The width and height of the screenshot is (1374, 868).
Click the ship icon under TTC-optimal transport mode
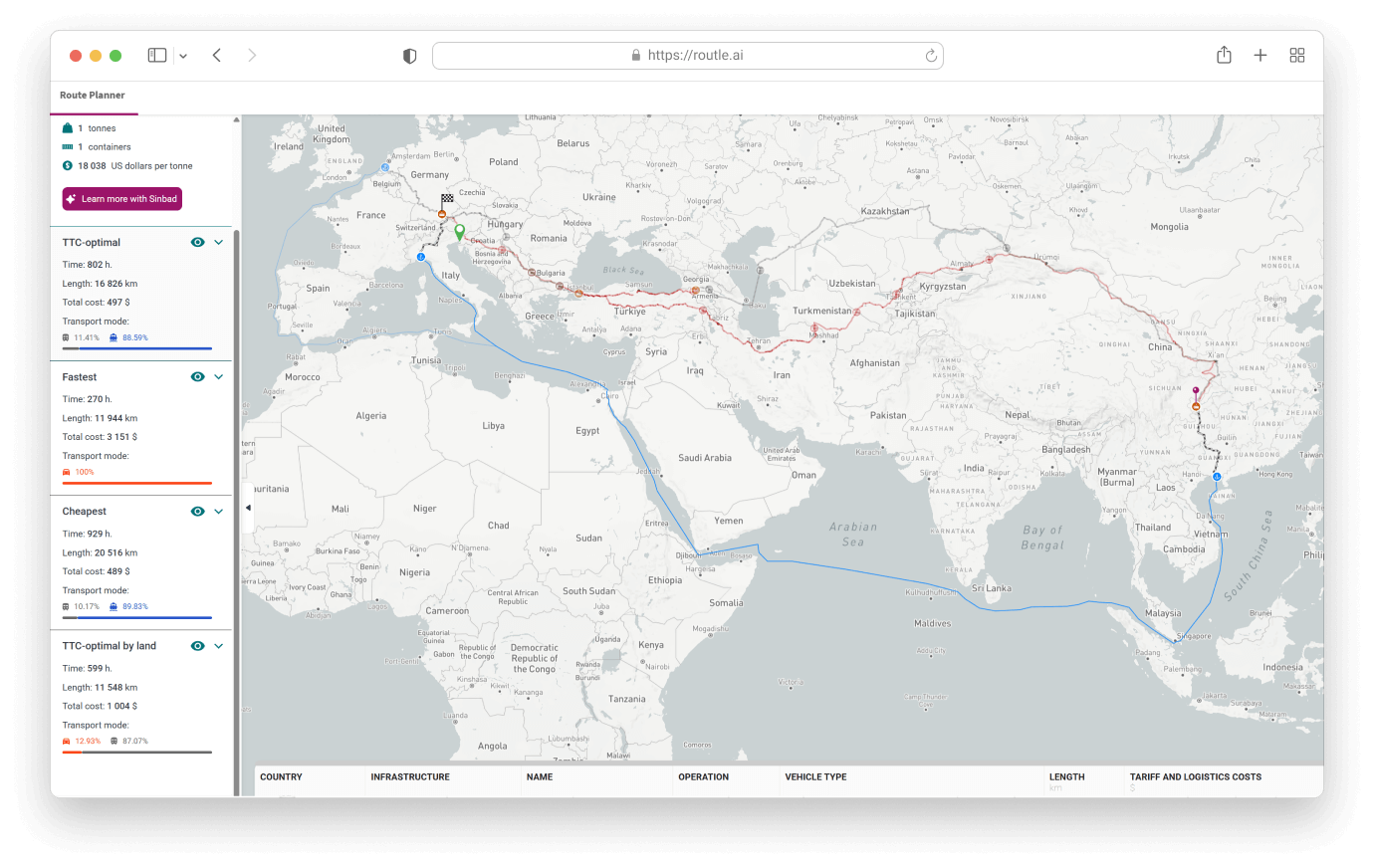click(x=114, y=337)
